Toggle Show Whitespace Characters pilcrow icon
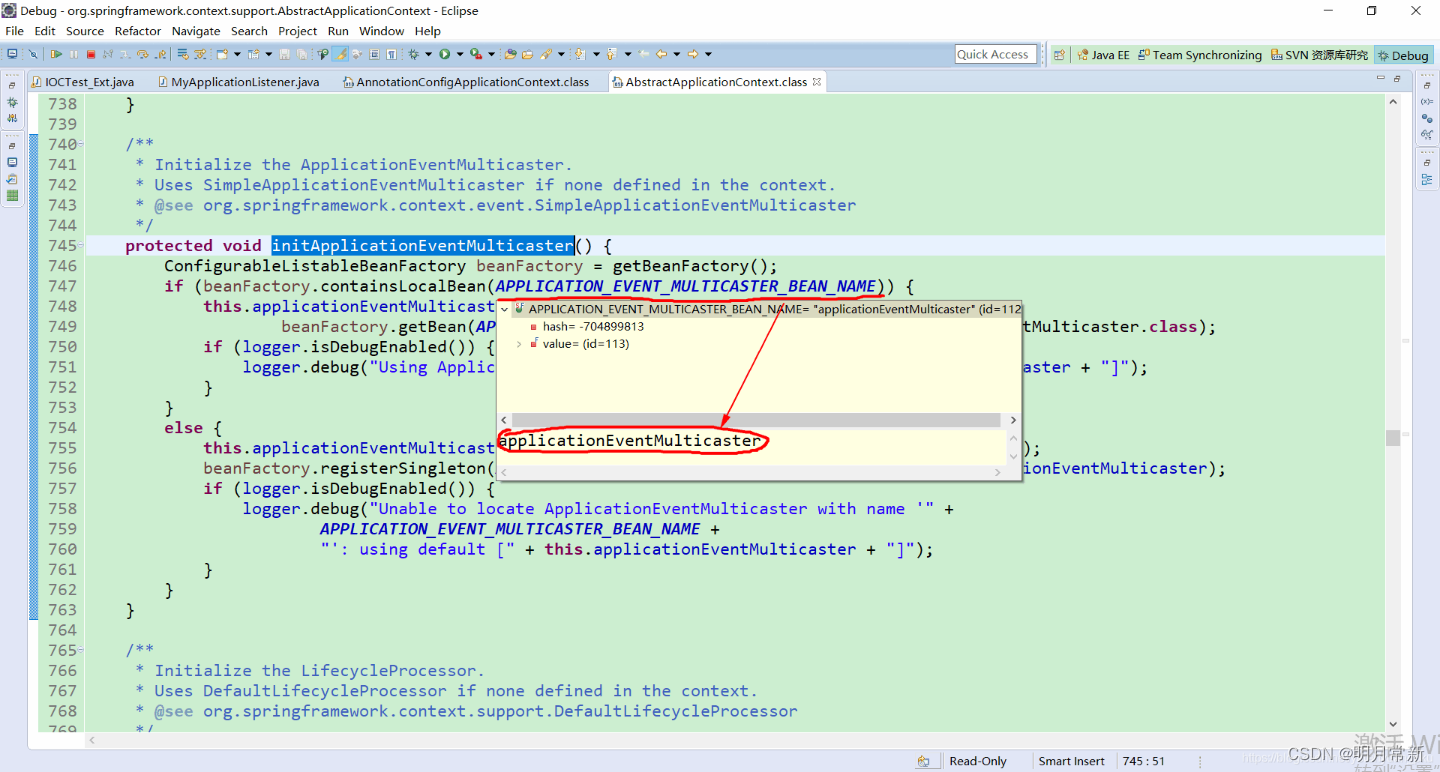1440x772 pixels. tap(391, 54)
